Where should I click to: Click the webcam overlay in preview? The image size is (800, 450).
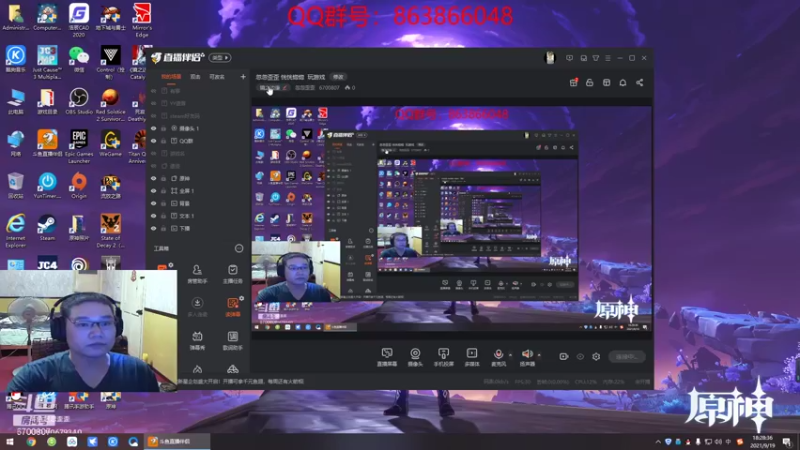click(x=296, y=271)
